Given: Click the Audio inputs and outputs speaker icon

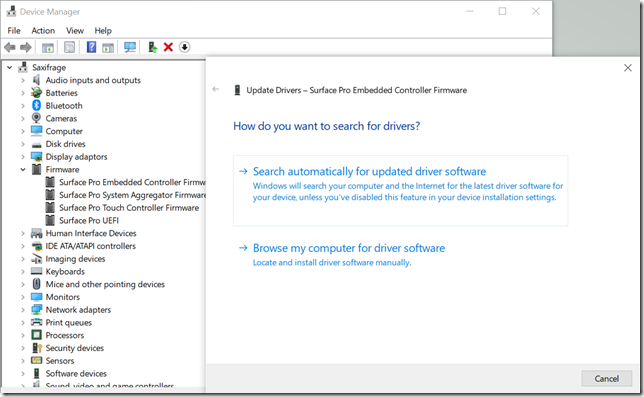Looking at the screenshot, I should (x=37, y=80).
